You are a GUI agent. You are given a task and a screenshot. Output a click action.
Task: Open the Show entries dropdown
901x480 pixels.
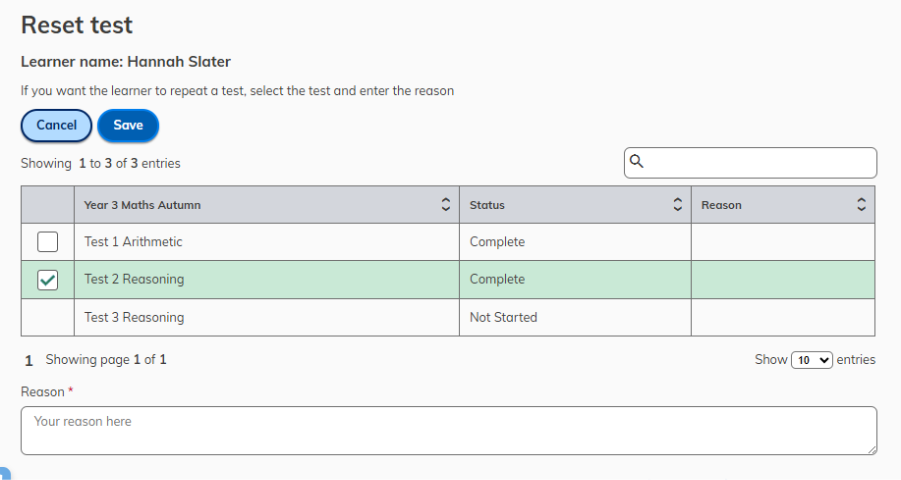(x=811, y=360)
